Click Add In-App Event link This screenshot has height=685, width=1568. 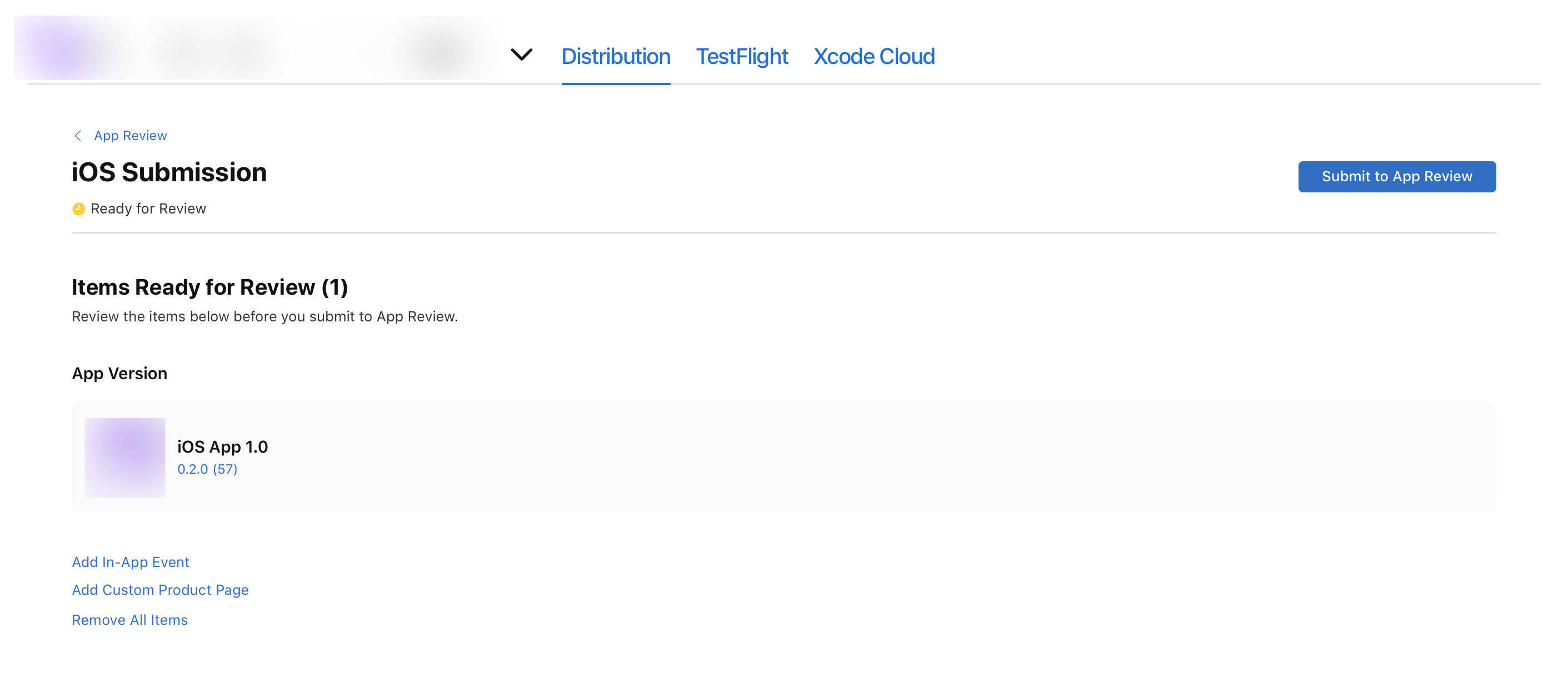[x=130, y=562]
